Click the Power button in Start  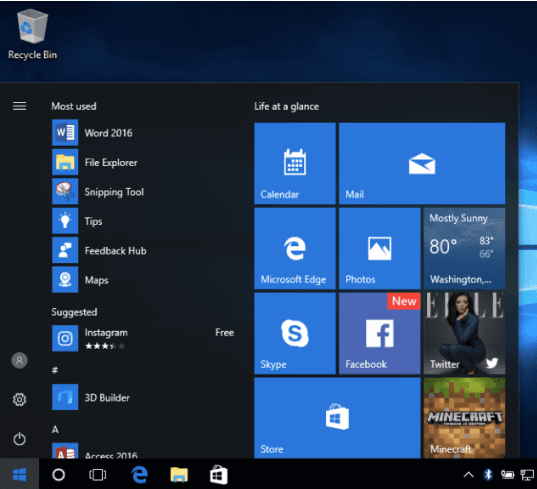click(20, 439)
